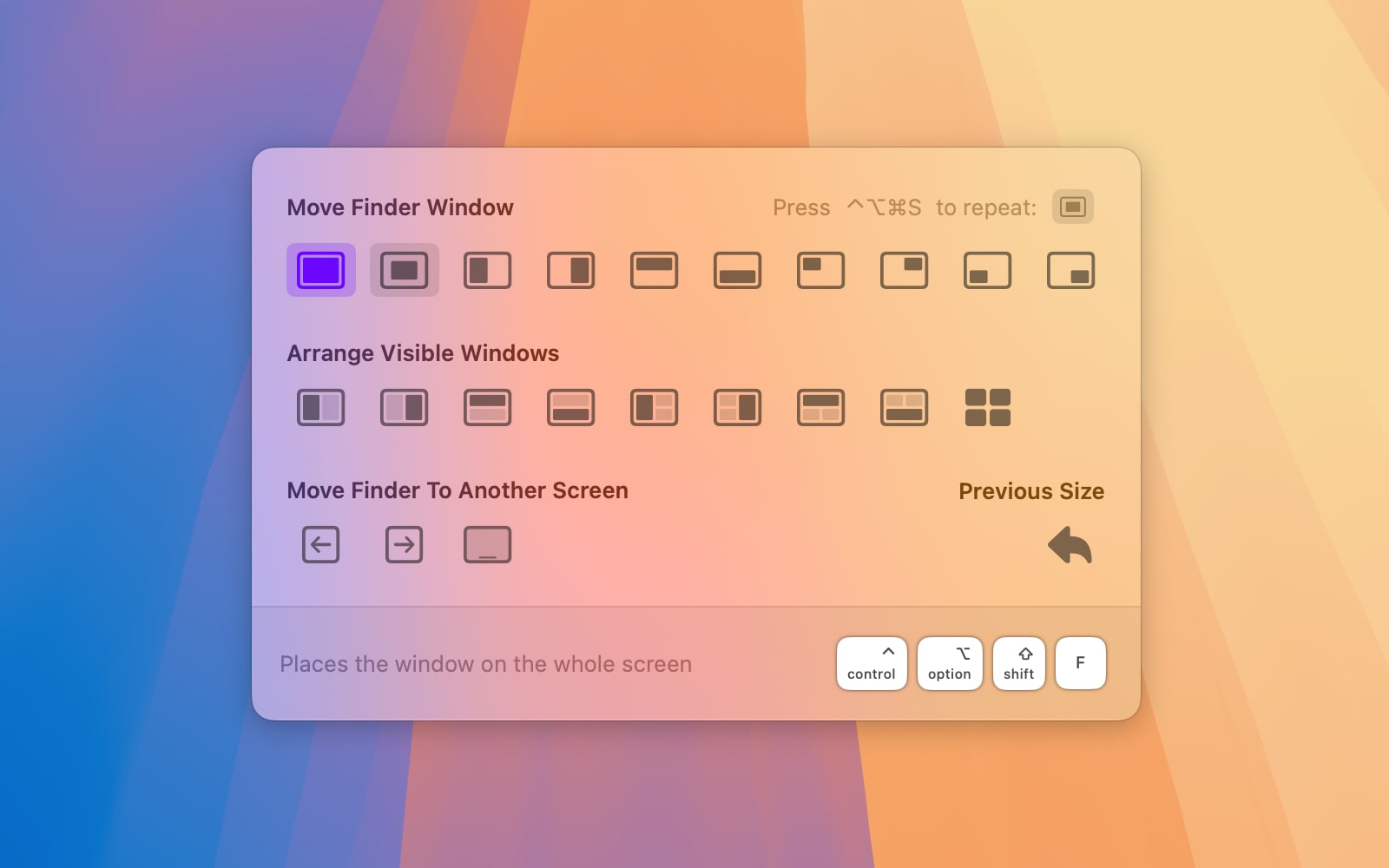Arrange with top main and two bottom panes
Viewport: 1389px width, 868px height.
(x=821, y=407)
